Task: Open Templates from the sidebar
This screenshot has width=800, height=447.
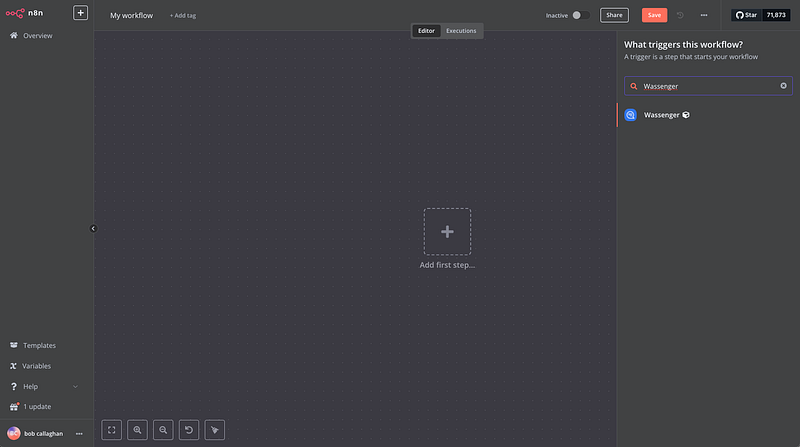Action: click(39, 345)
